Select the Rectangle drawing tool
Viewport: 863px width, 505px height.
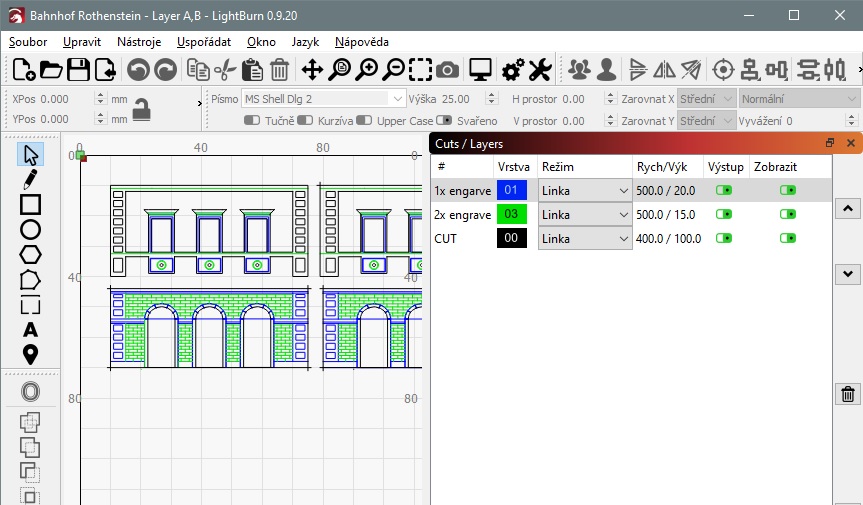pyautogui.click(x=30, y=205)
